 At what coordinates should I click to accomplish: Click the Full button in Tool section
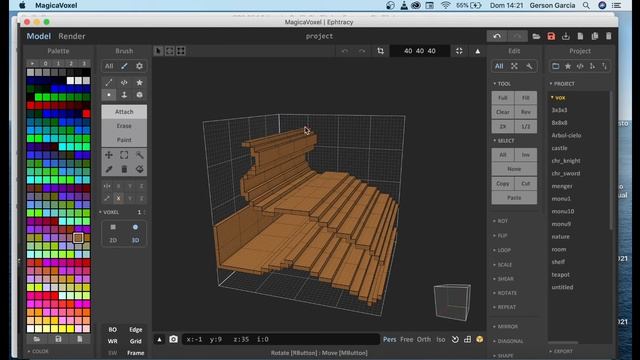(x=502, y=98)
